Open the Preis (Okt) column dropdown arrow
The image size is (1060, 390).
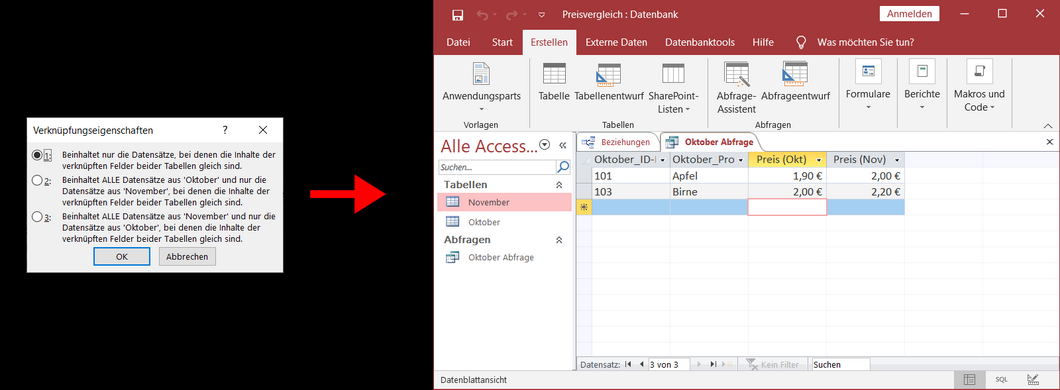point(819,160)
